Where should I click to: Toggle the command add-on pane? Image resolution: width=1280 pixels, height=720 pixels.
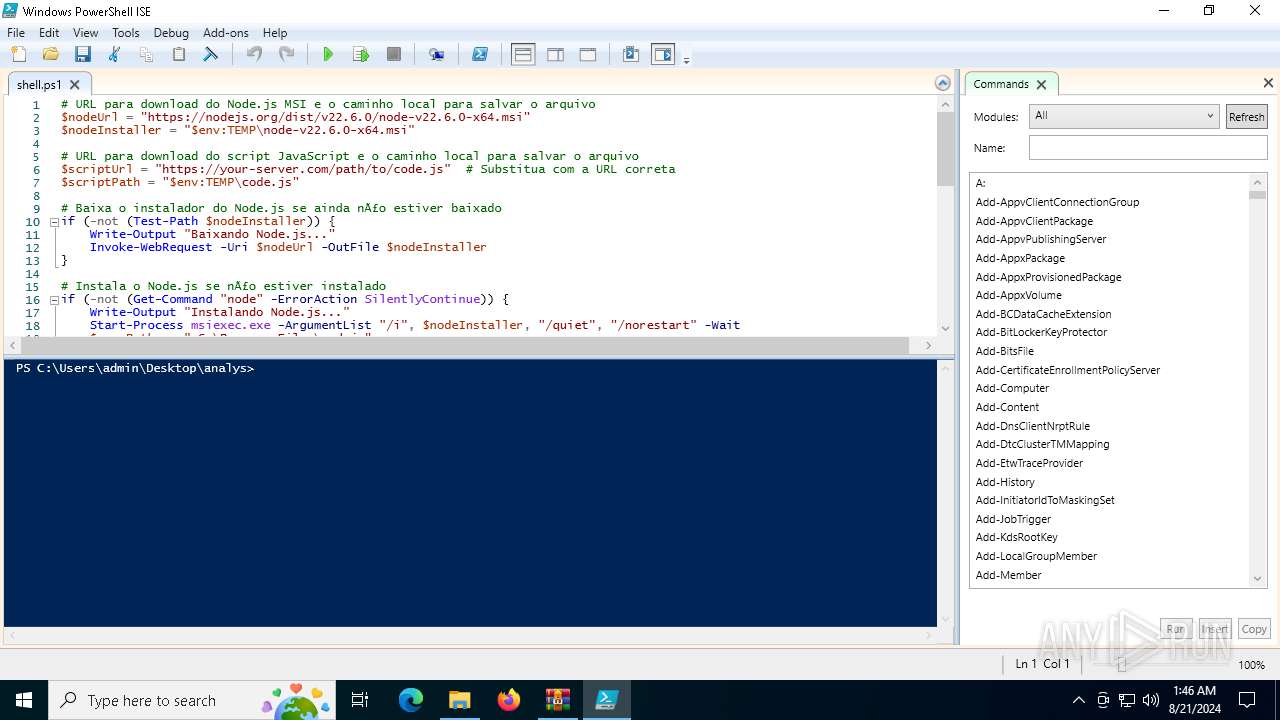pyautogui.click(x=663, y=55)
